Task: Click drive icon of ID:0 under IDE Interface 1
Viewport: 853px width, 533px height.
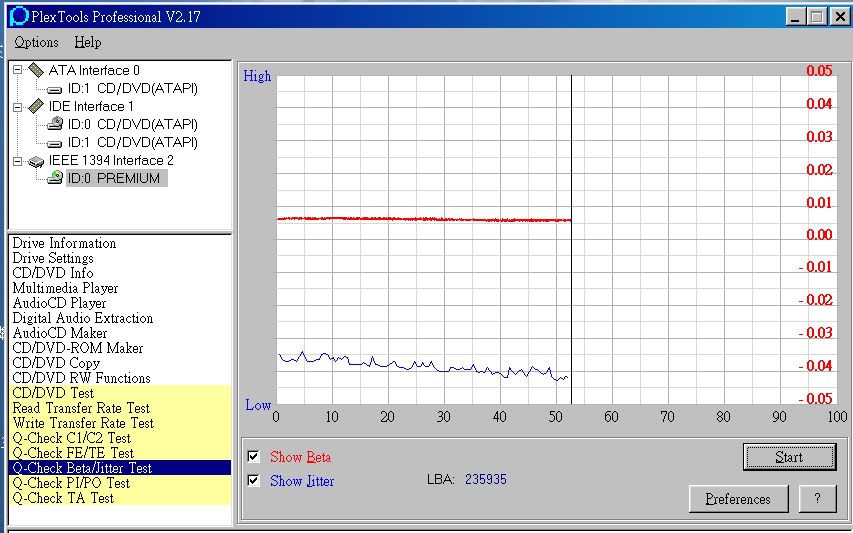Action: [54, 124]
